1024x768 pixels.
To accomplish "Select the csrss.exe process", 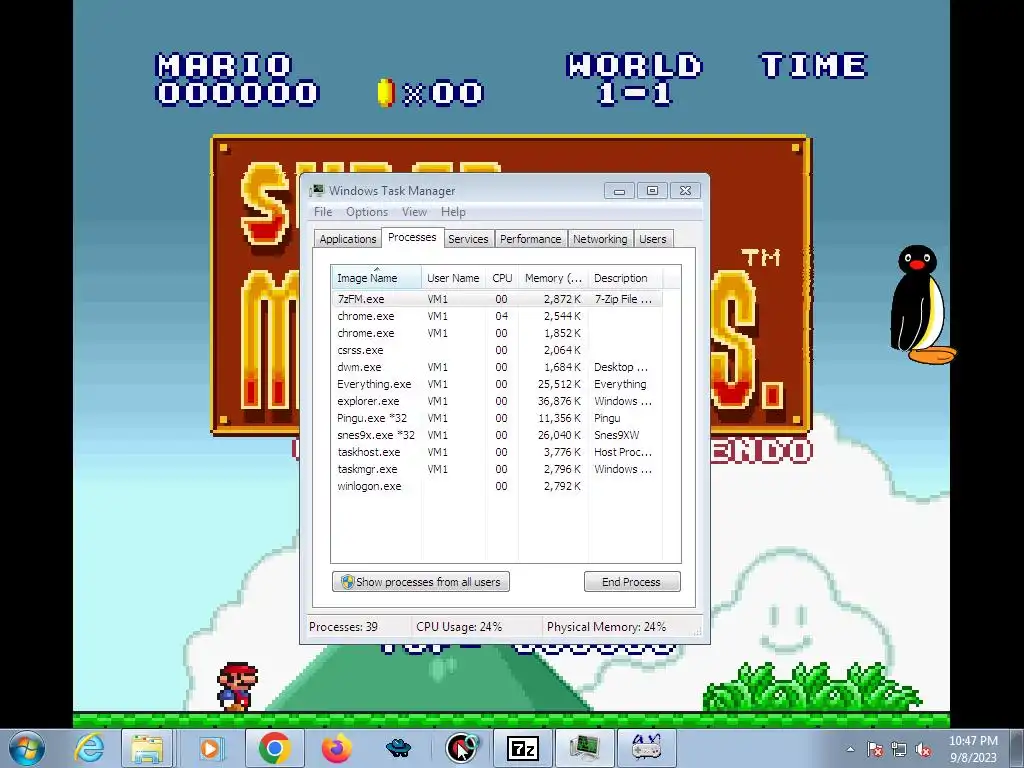I will coord(496,350).
